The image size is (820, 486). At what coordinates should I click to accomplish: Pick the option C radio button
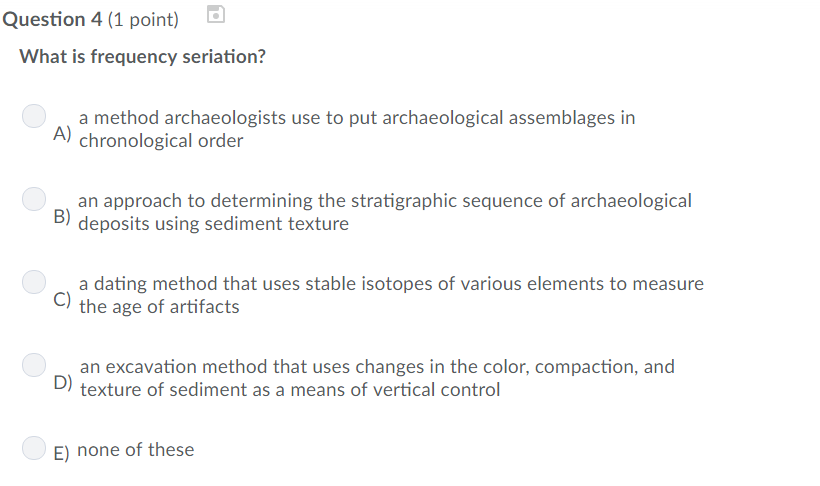35,281
